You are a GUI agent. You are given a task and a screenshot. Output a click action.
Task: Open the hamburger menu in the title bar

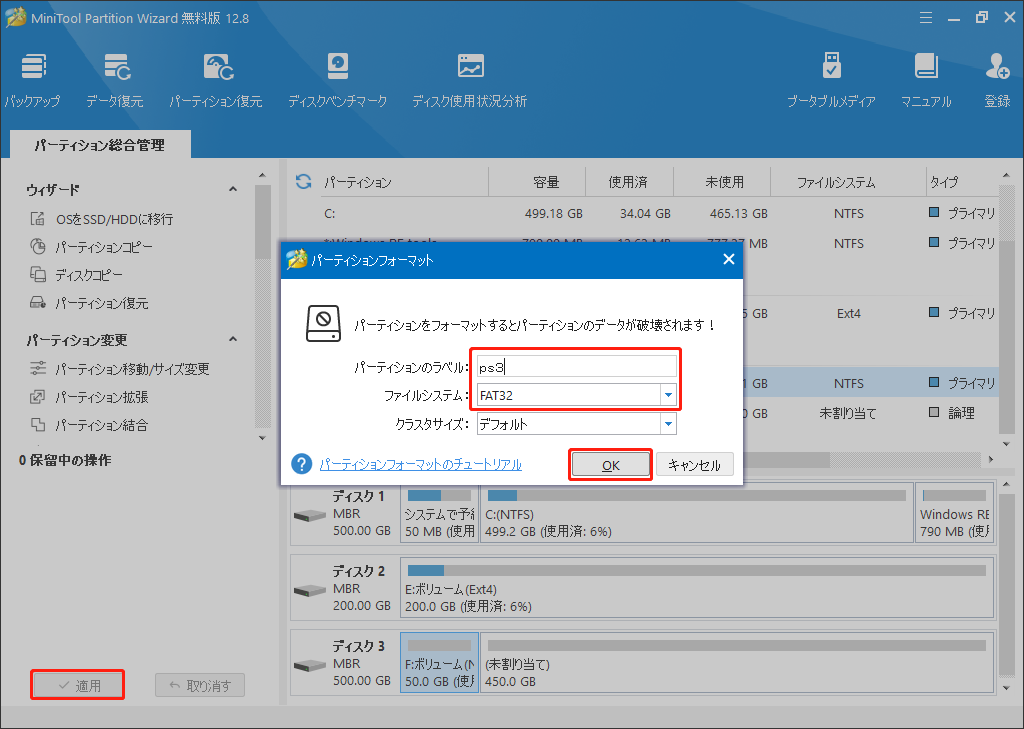[926, 18]
